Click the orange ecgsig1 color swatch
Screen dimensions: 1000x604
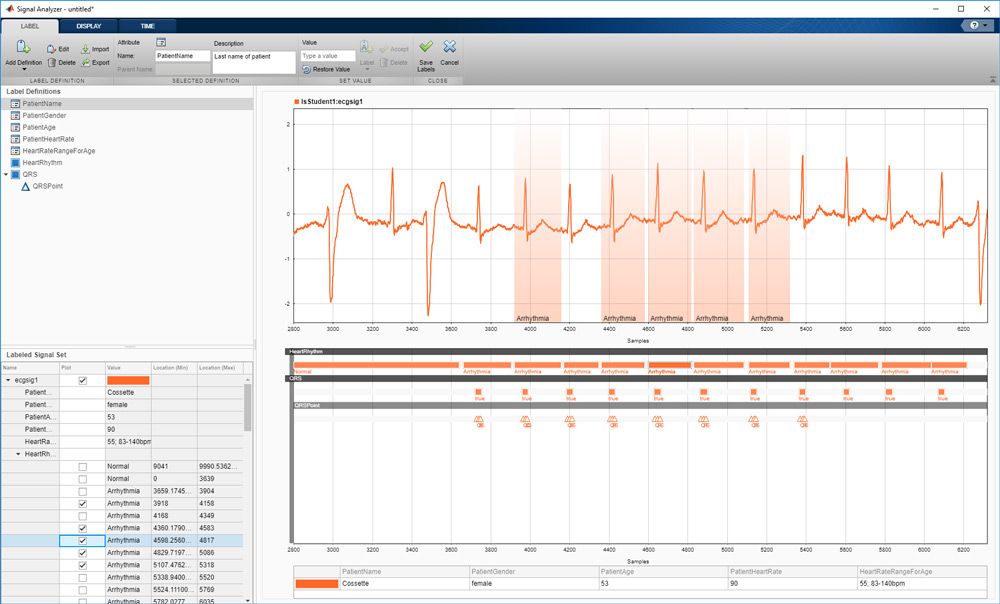pos(127,380)
